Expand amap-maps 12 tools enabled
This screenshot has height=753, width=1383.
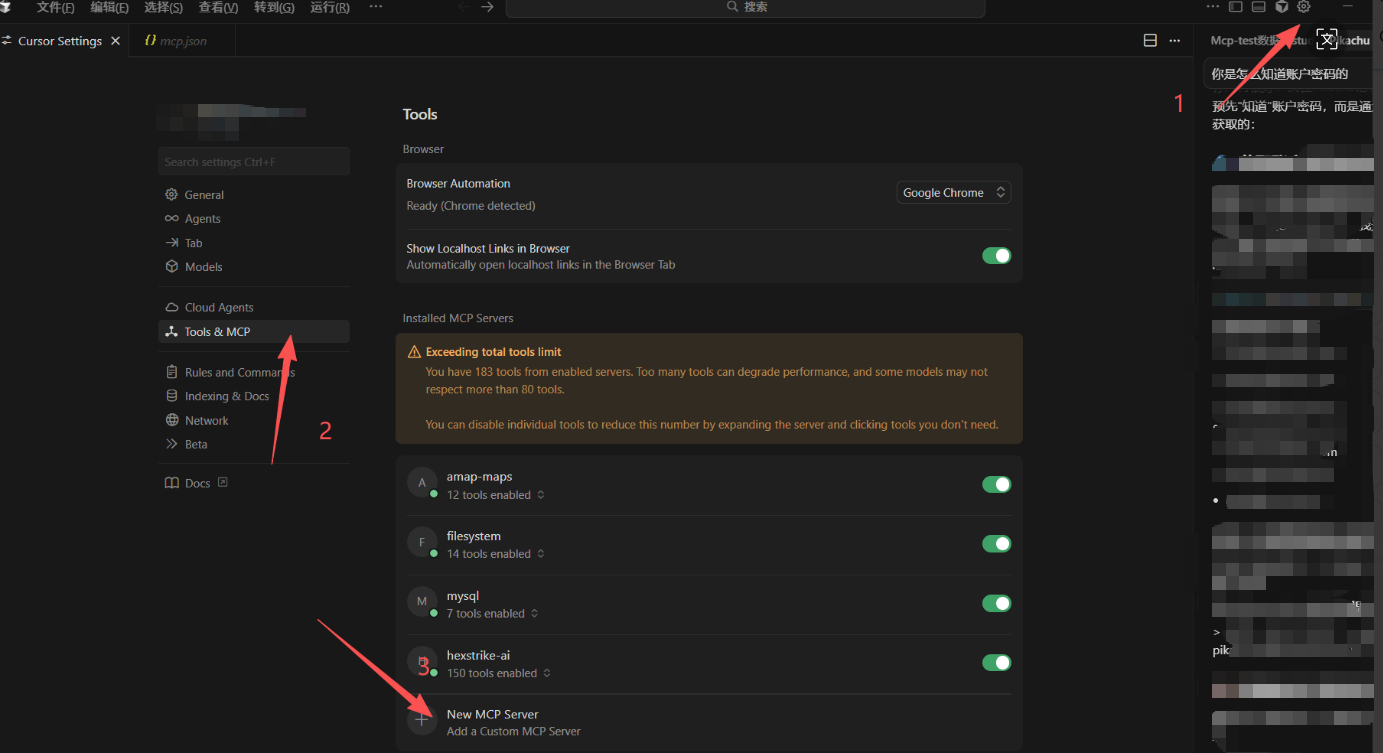pos(496,495)
